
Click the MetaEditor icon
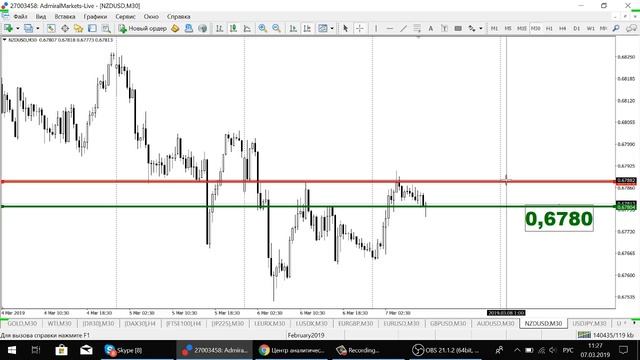pyautogui.click(x=175, y=28)
